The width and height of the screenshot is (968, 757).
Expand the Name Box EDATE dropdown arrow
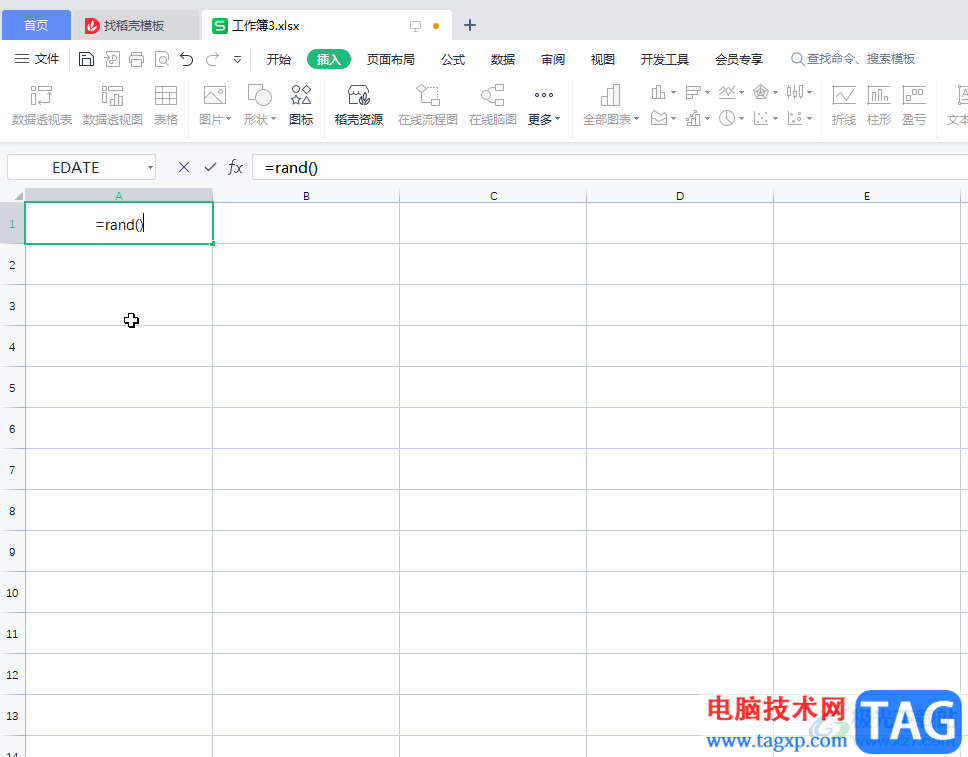point(150,168)
